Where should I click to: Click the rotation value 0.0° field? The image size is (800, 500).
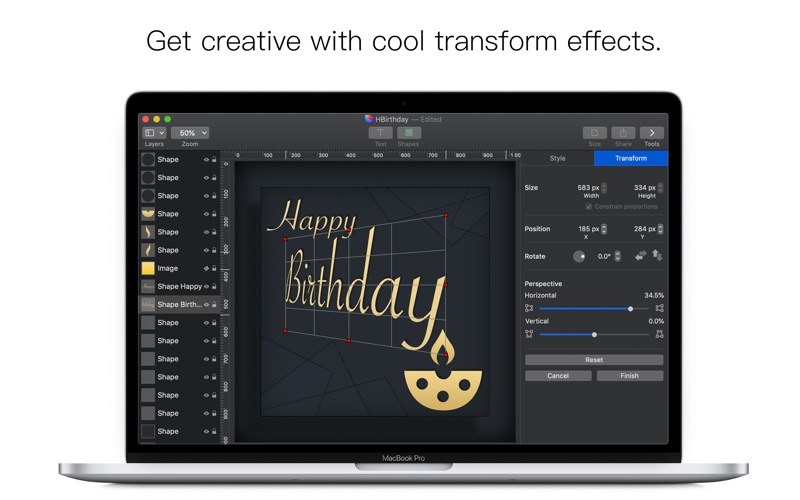(604, 256)
